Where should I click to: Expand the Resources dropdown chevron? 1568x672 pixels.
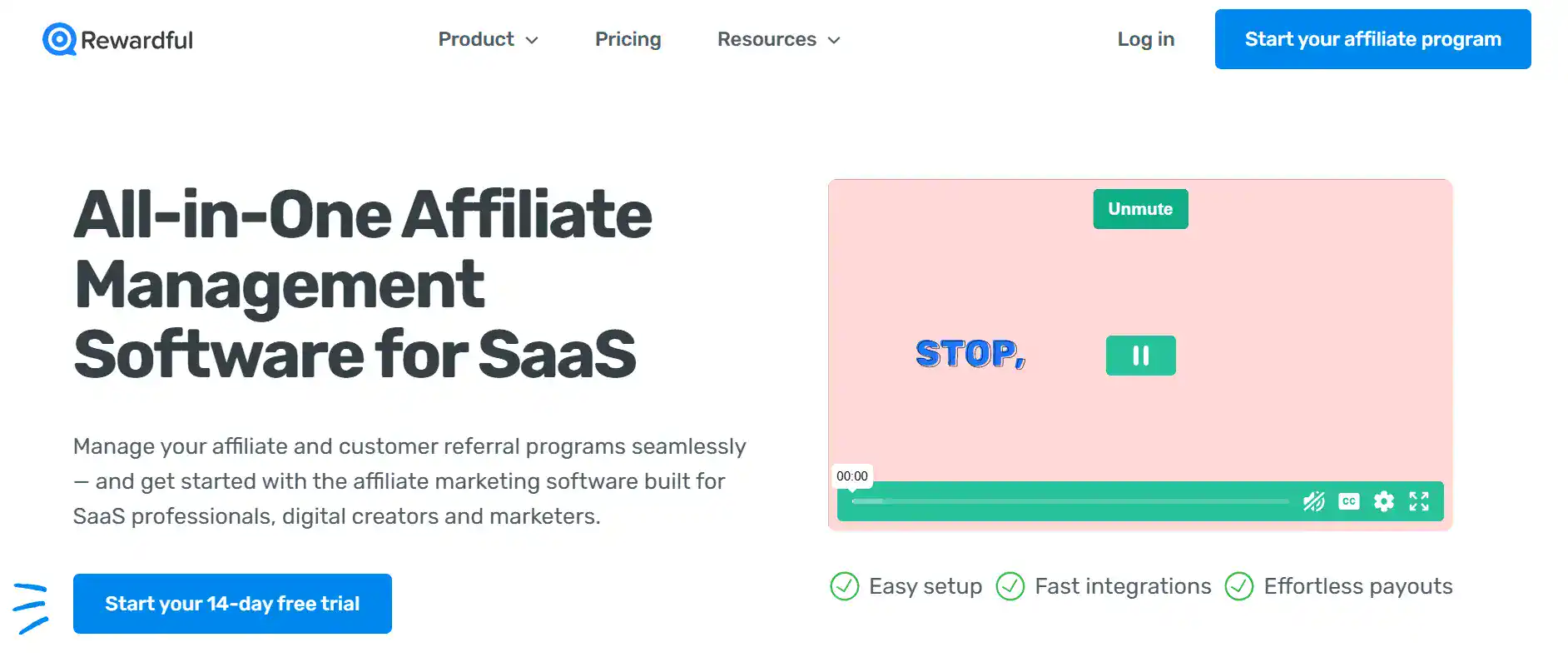pyautogui.click(x=834, y=40)
